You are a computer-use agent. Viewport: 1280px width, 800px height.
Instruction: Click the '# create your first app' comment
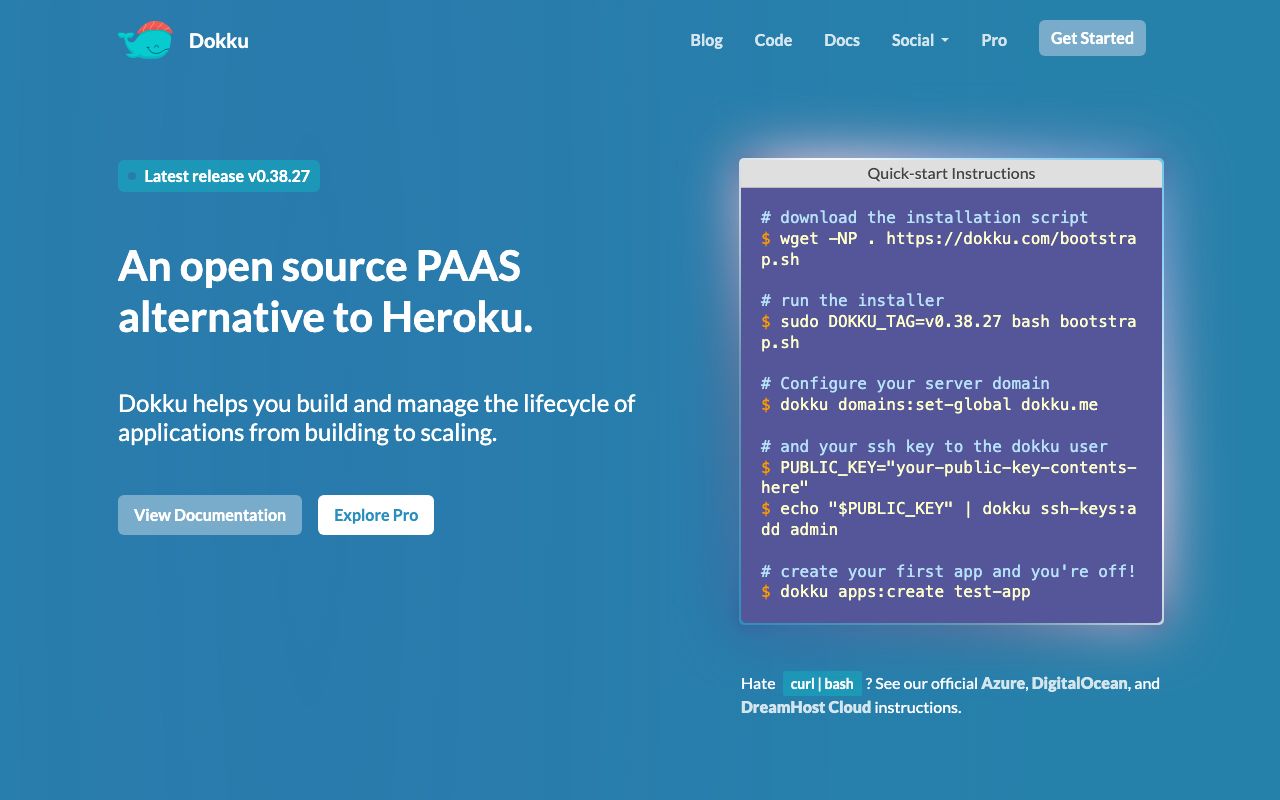click(x=949, y=571)
